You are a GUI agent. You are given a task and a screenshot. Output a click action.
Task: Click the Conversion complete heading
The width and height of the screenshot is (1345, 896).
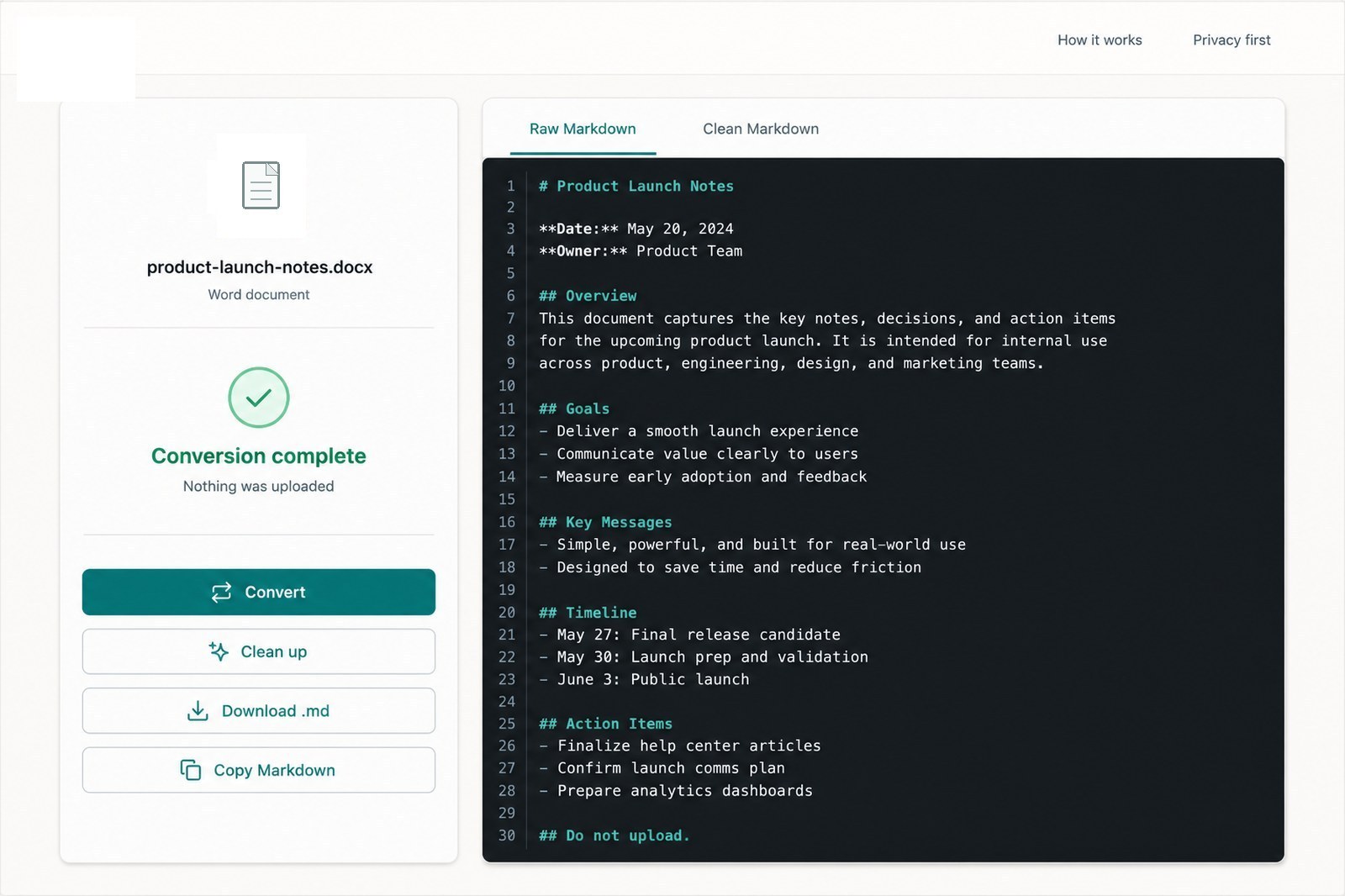[259, 456]
